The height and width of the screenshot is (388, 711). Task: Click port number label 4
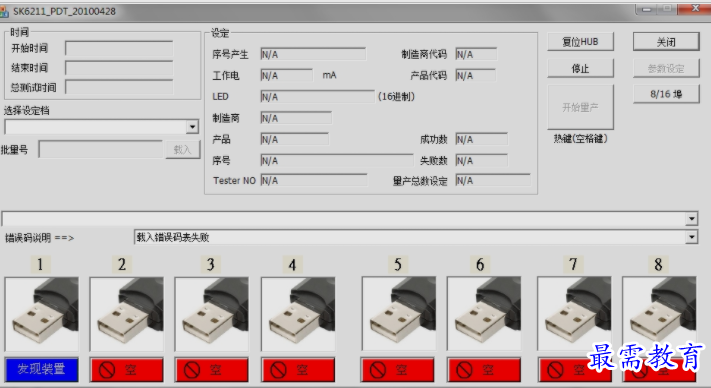[x=292, y=264]
